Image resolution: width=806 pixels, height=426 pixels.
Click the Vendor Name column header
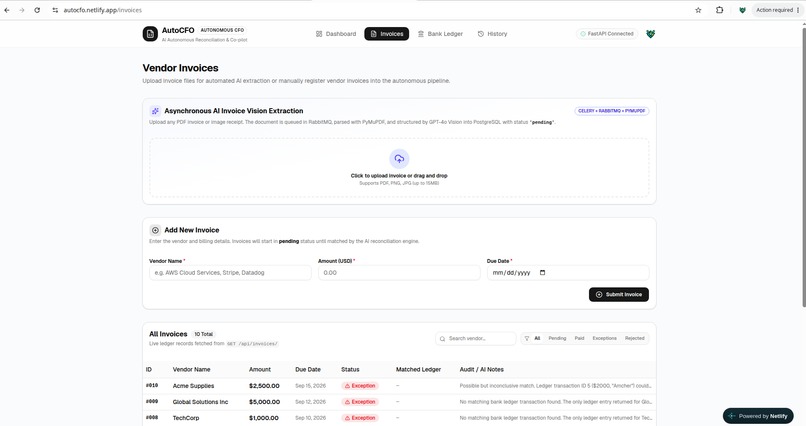(191, 369)
